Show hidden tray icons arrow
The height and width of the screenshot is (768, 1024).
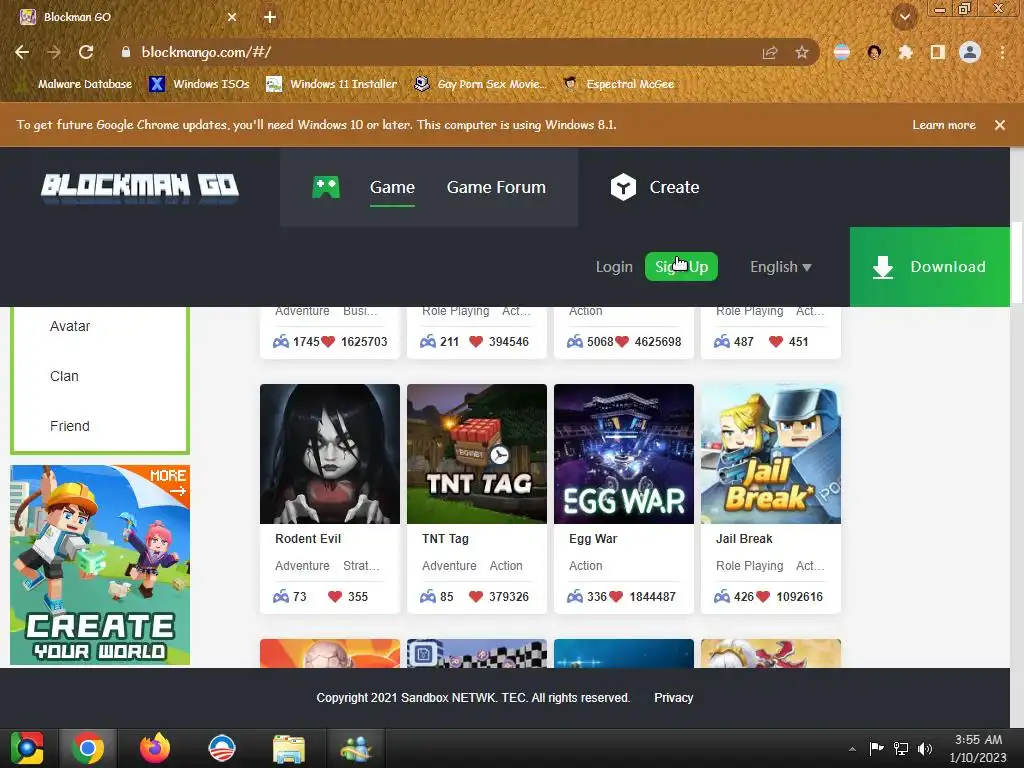(852, 749)
